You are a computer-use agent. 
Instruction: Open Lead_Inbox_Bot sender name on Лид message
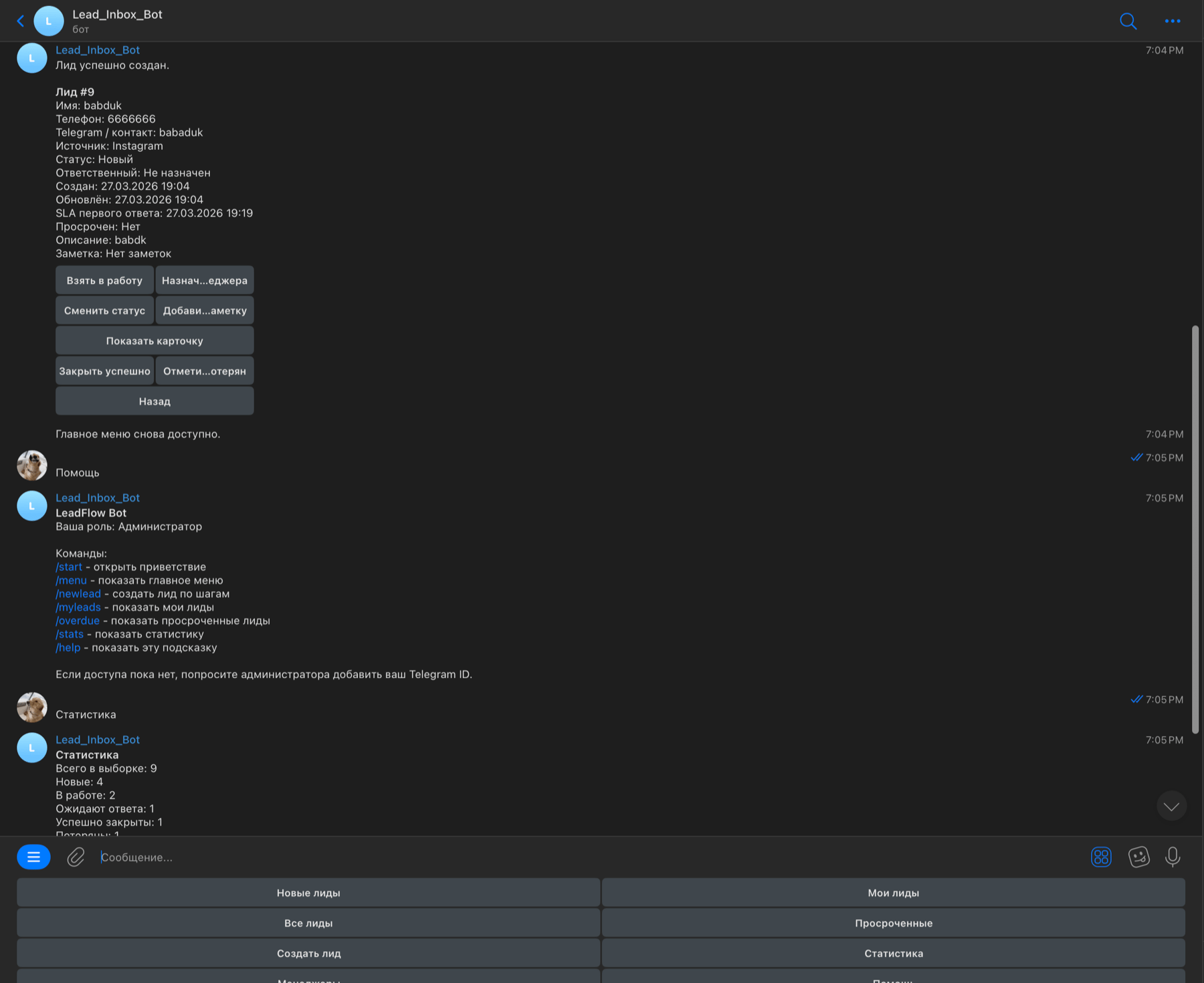[98, 50]
